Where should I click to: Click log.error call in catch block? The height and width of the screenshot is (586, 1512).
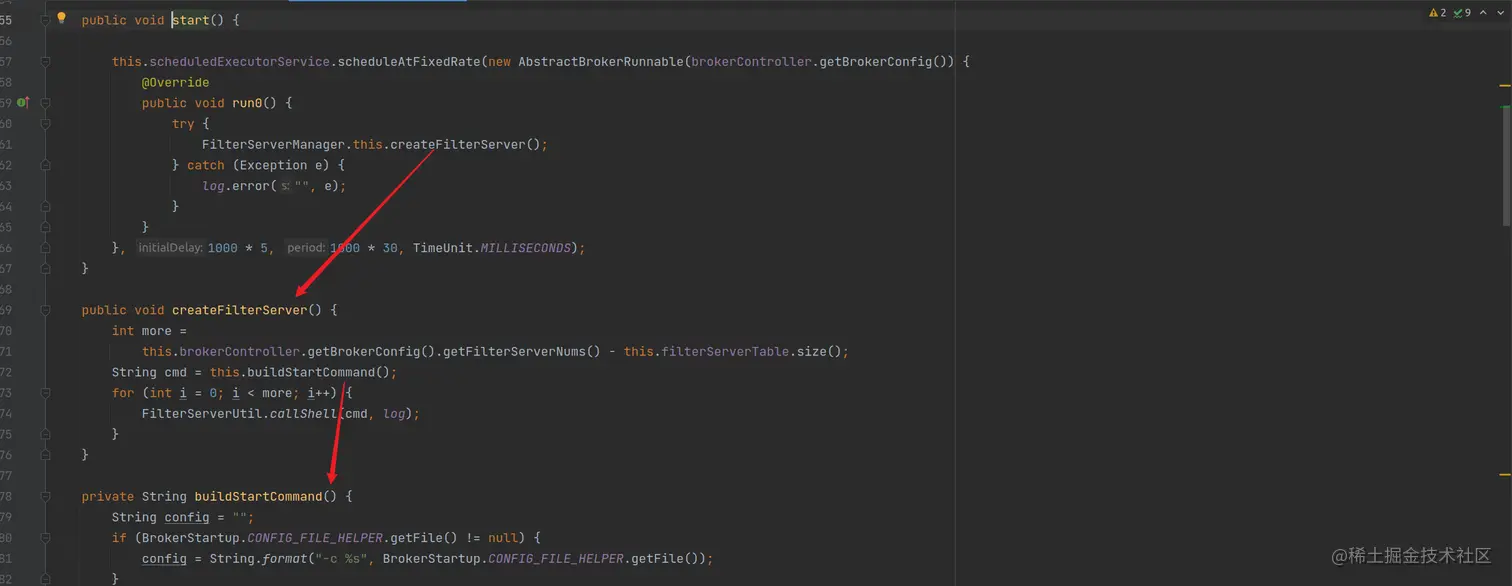tap(235, 186)
